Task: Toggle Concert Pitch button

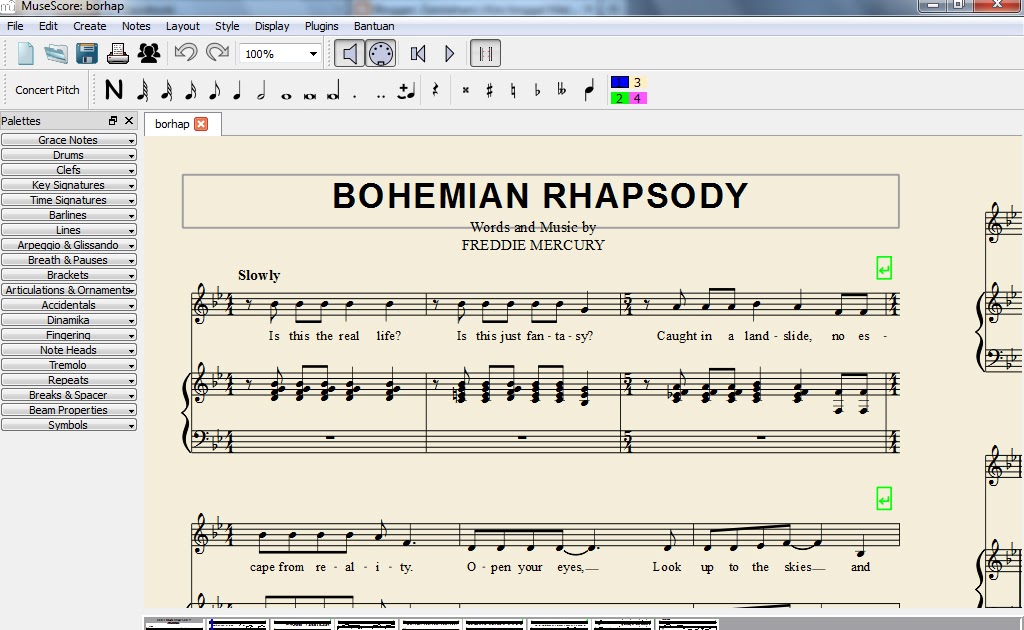Action: click(48, 90)
